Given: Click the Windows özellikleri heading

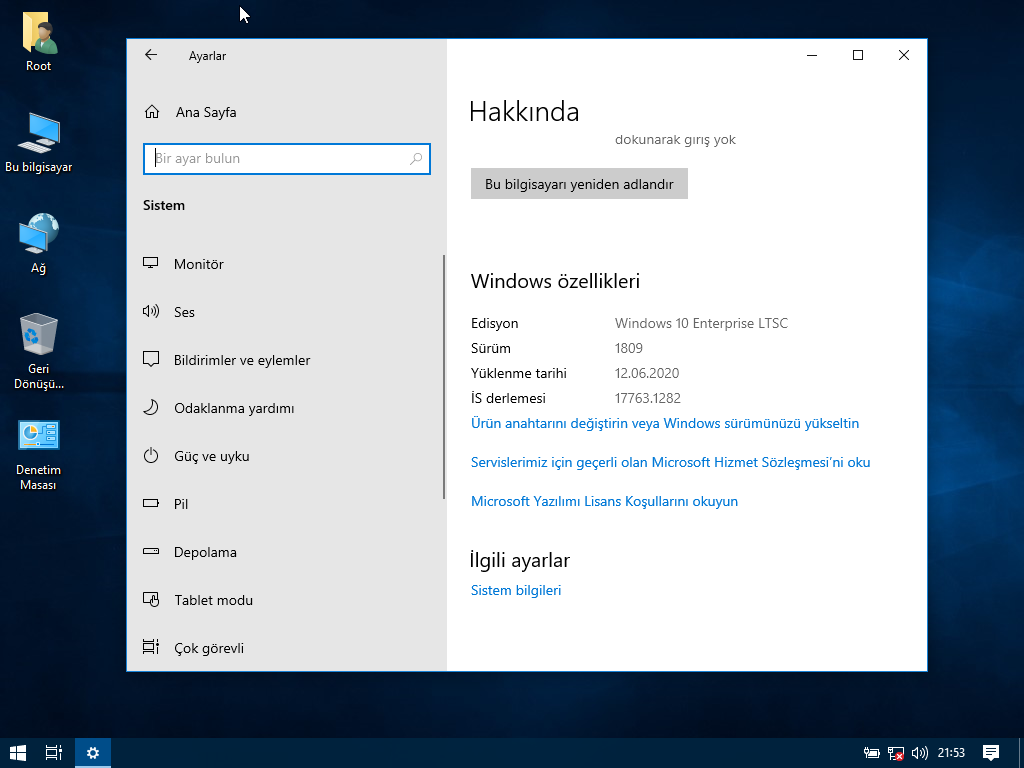Looking at the screenshot, I should pos(555,281).
